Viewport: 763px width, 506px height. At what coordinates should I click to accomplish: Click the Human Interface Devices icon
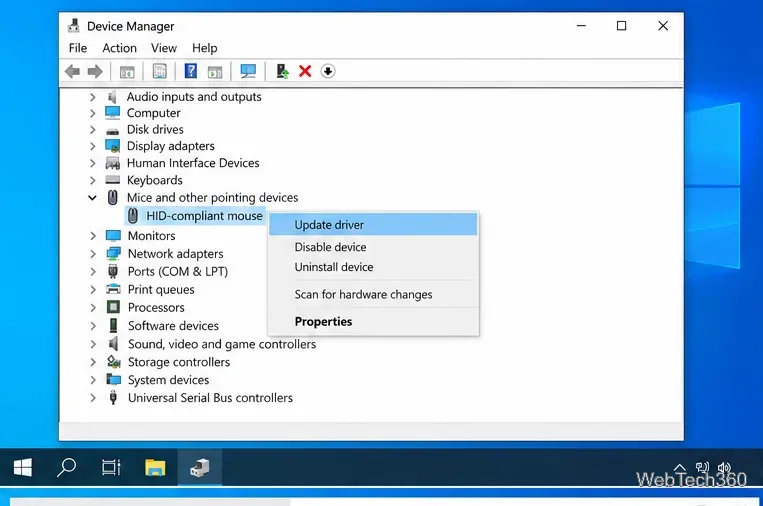(x=112, y=163)
